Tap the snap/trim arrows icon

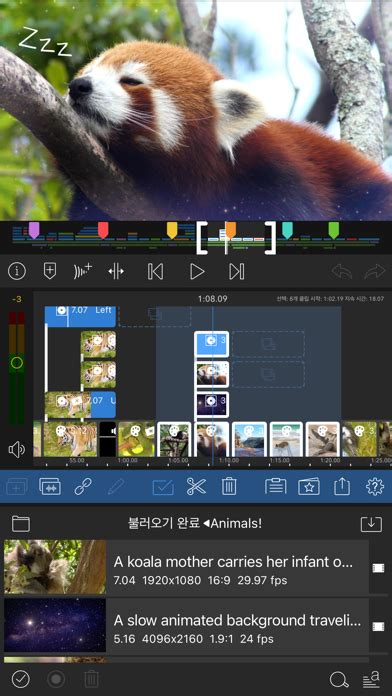click(x=116, y=271)
